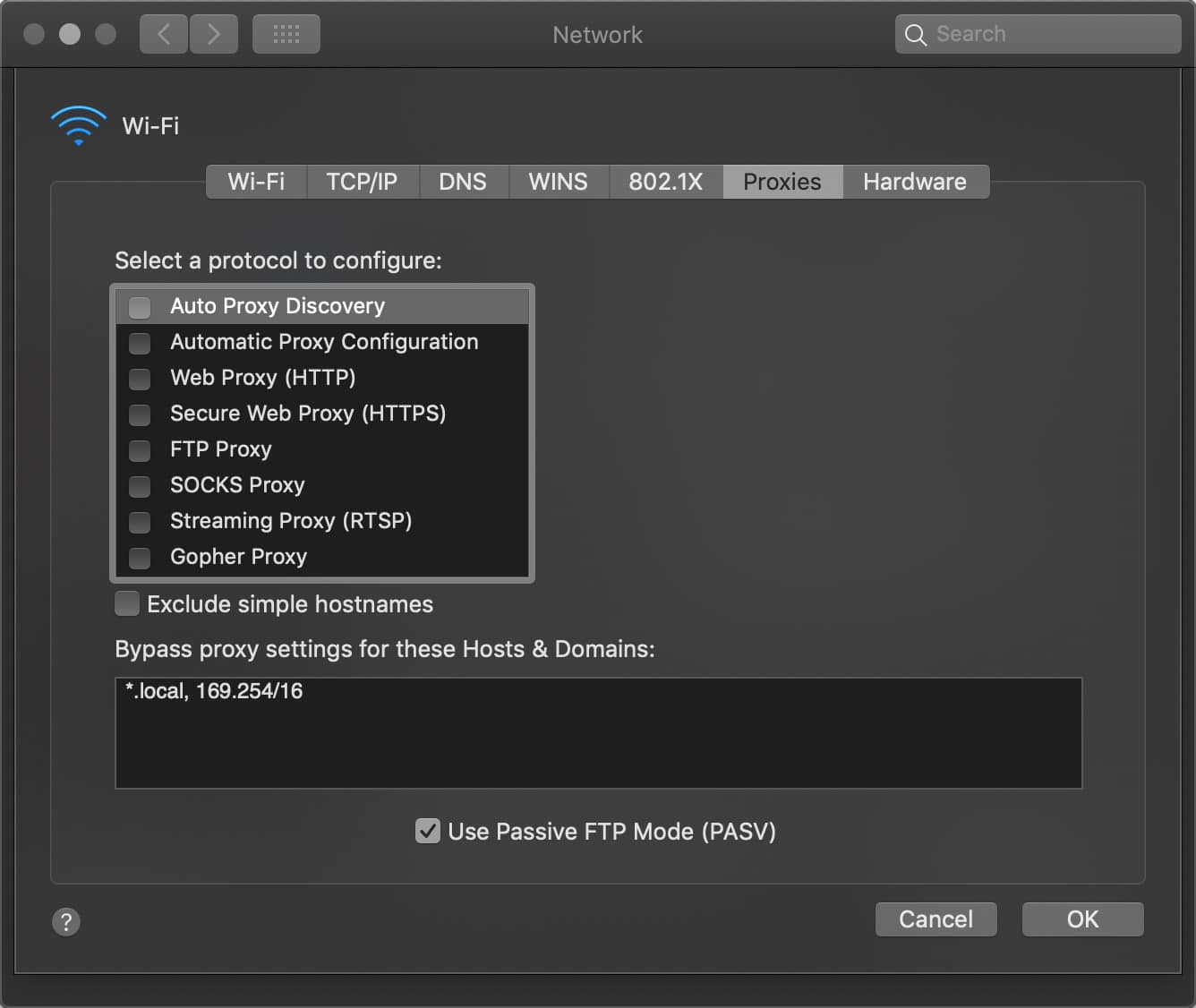Open help via the question mark icon
This screenshot has width=1196, height=1008.
(x=65, y=920)
